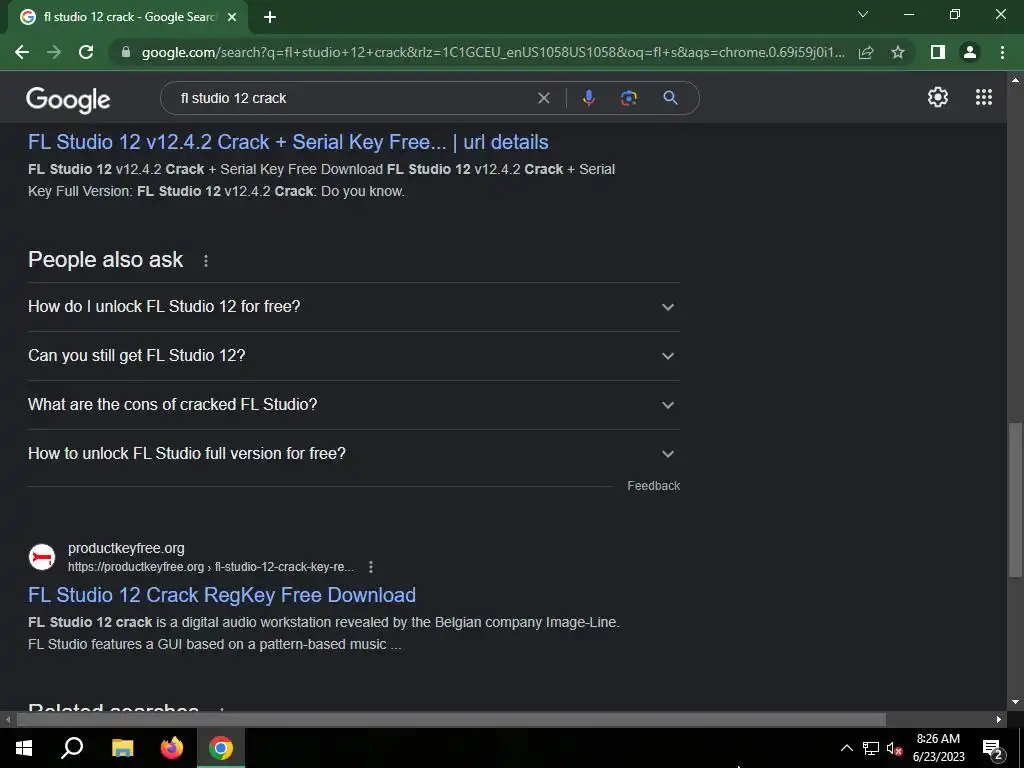1024x768 pixels.
Task: Click the share page icon in address bar
Action: point(866,52)
